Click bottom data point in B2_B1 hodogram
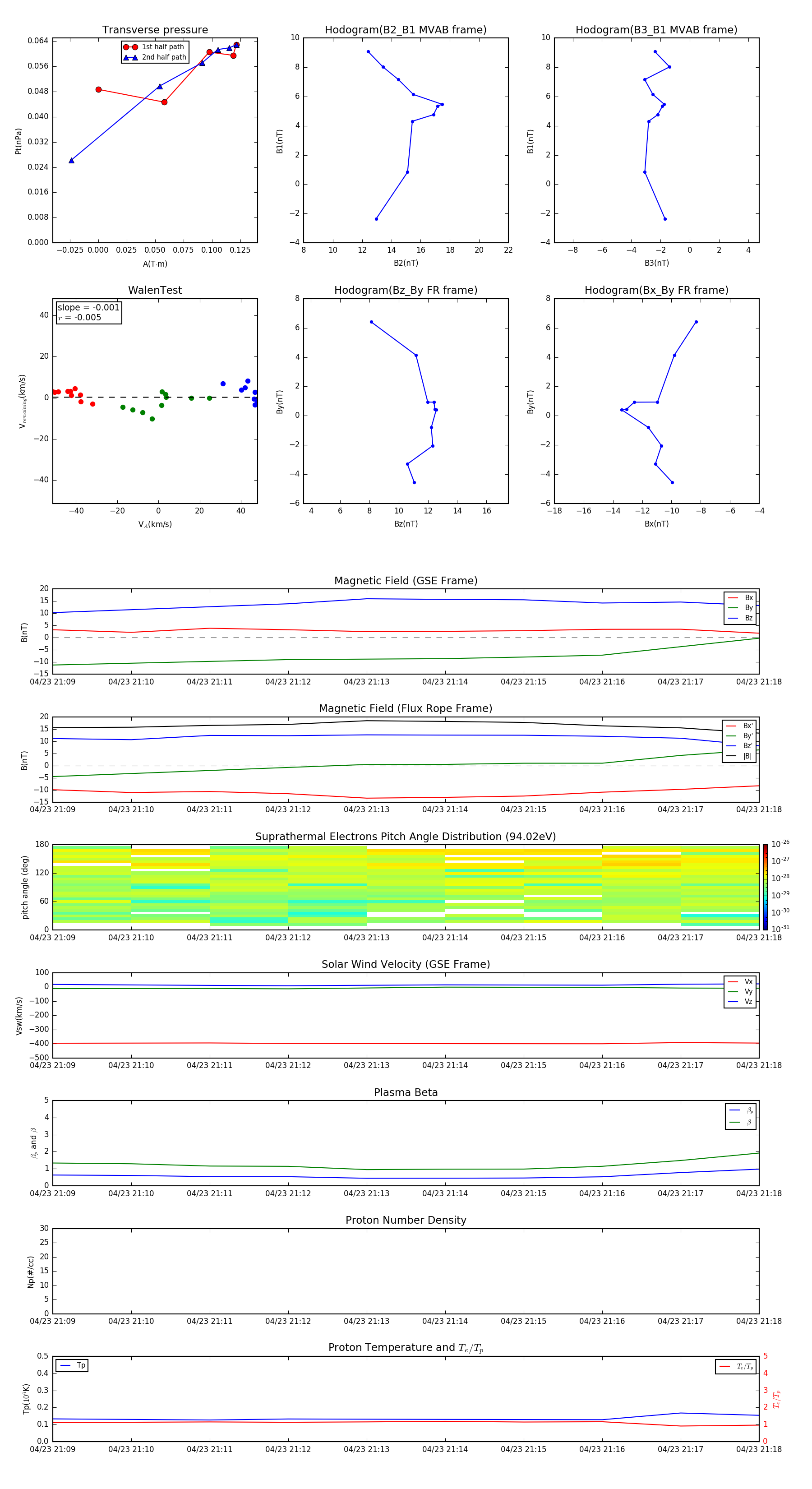The height and width of the screenshot is (1489, 812). [376, 219]
